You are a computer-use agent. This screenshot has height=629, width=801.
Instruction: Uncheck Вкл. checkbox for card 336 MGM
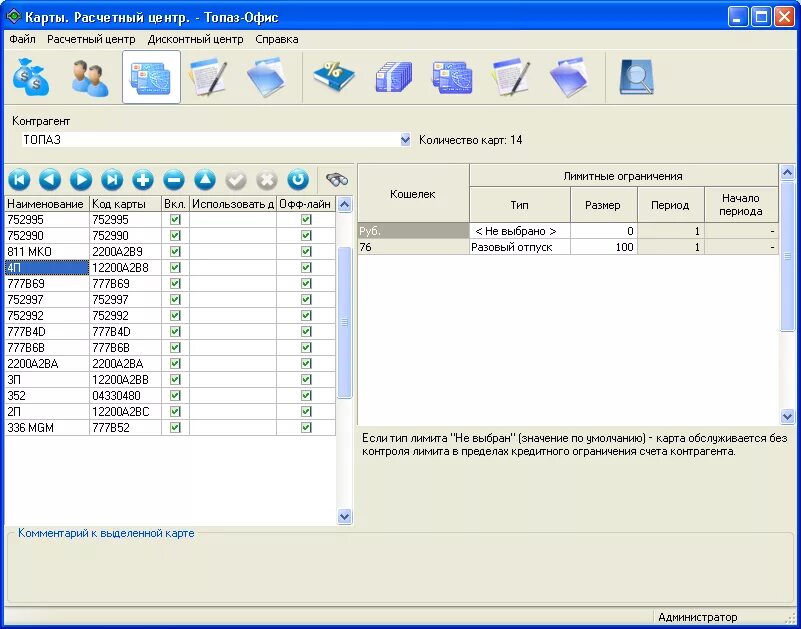pyautogui.click(x=175, y=427)
